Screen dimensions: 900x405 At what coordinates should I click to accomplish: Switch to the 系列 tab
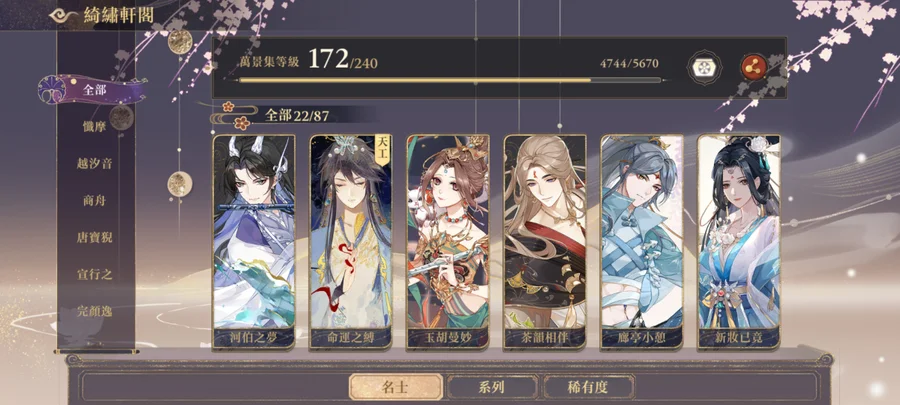[x=492, y=387]
